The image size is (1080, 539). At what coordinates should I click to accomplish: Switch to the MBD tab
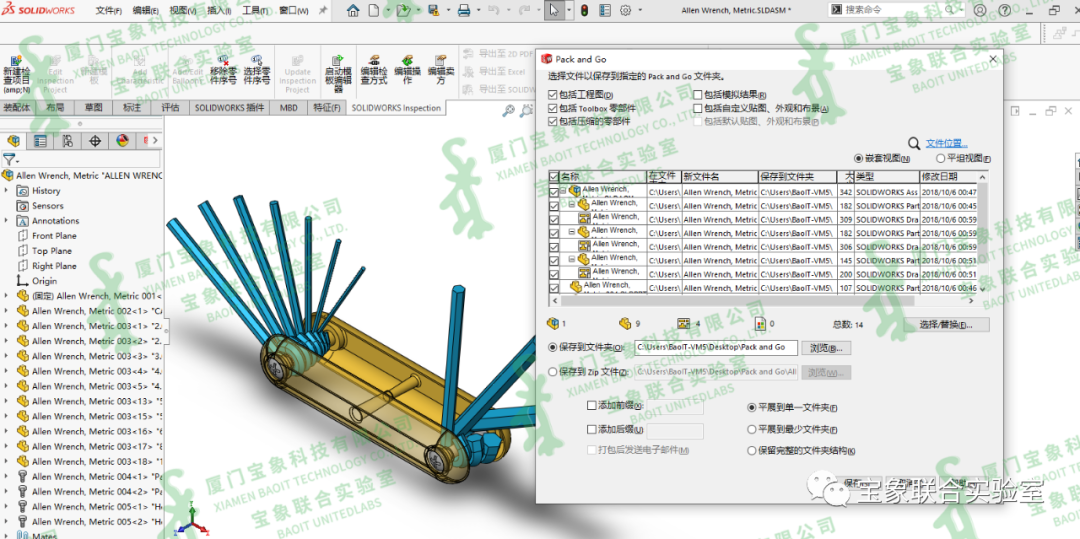coord(289,107)
